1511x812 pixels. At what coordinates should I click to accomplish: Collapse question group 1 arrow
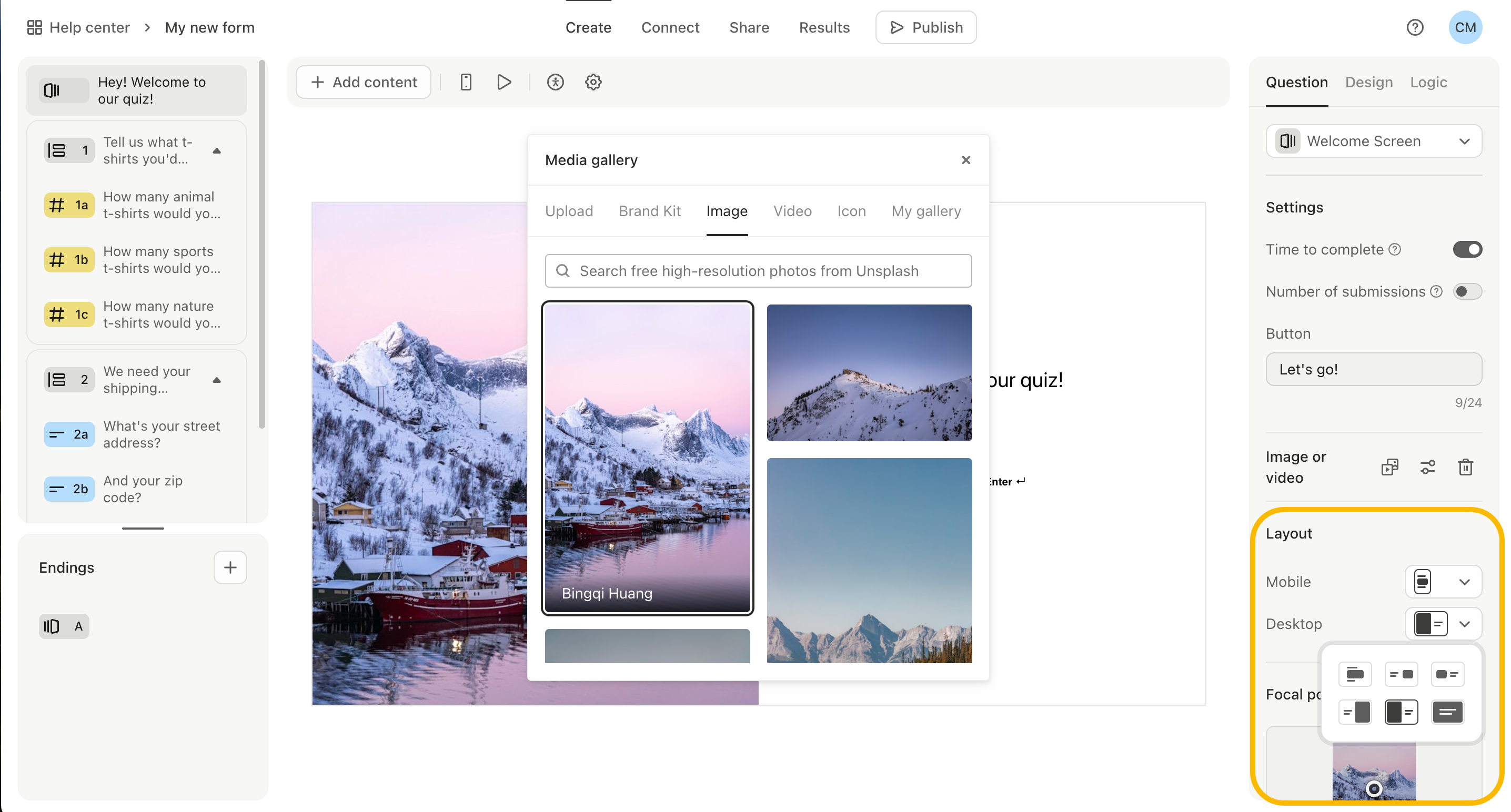(x=217, y=151)
